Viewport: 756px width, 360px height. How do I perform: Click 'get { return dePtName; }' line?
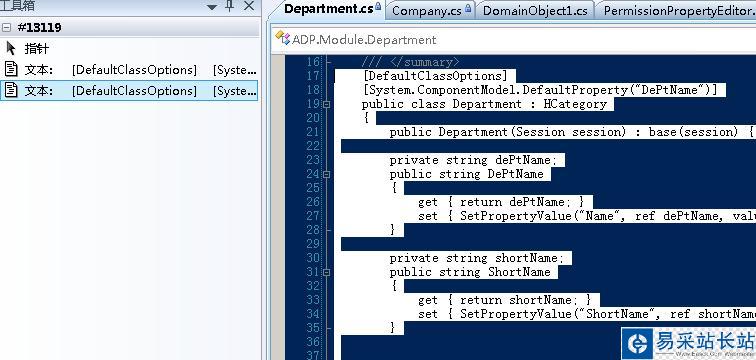pos(501,202)
